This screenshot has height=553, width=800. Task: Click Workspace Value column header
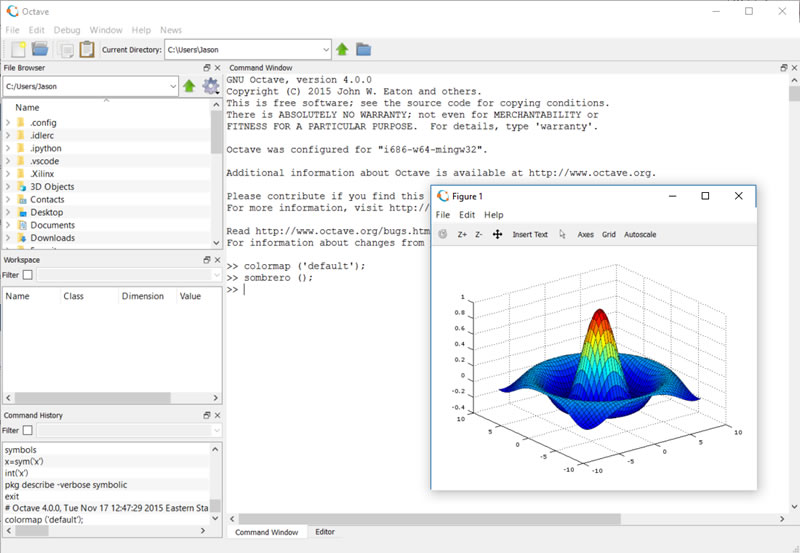click(x=190, y=296)
